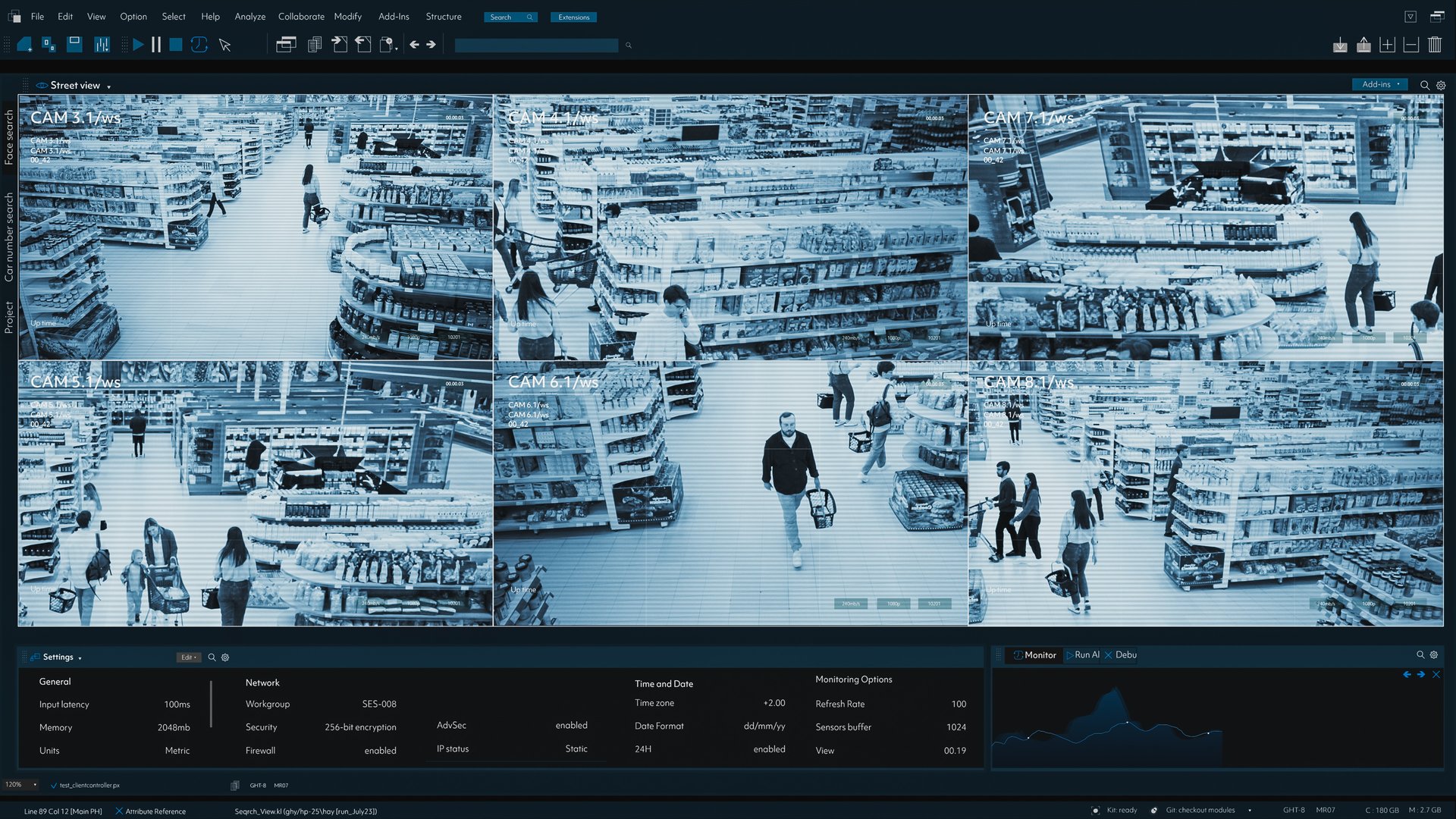
Task: Click the trash icon in the top-right toolbar
Action: coord(1435,45)
